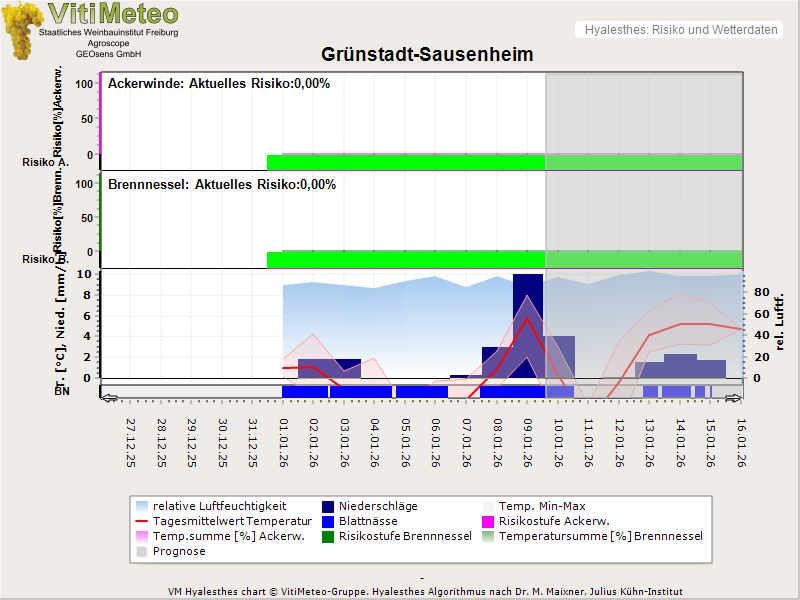This screenshot has width=800, height=600.
Task: Click the Temp.summe [%] Ackerw. legend swatch
Action: (142, 536)
